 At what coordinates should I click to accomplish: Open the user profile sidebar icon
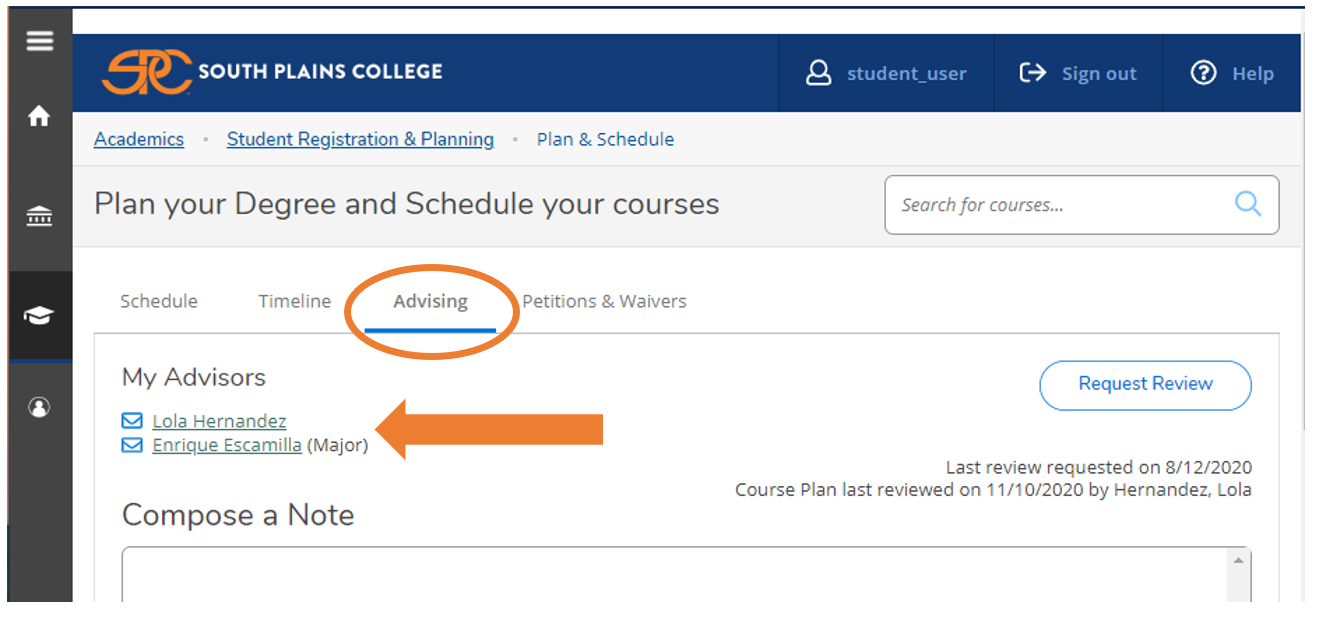[x=39, y=407]
